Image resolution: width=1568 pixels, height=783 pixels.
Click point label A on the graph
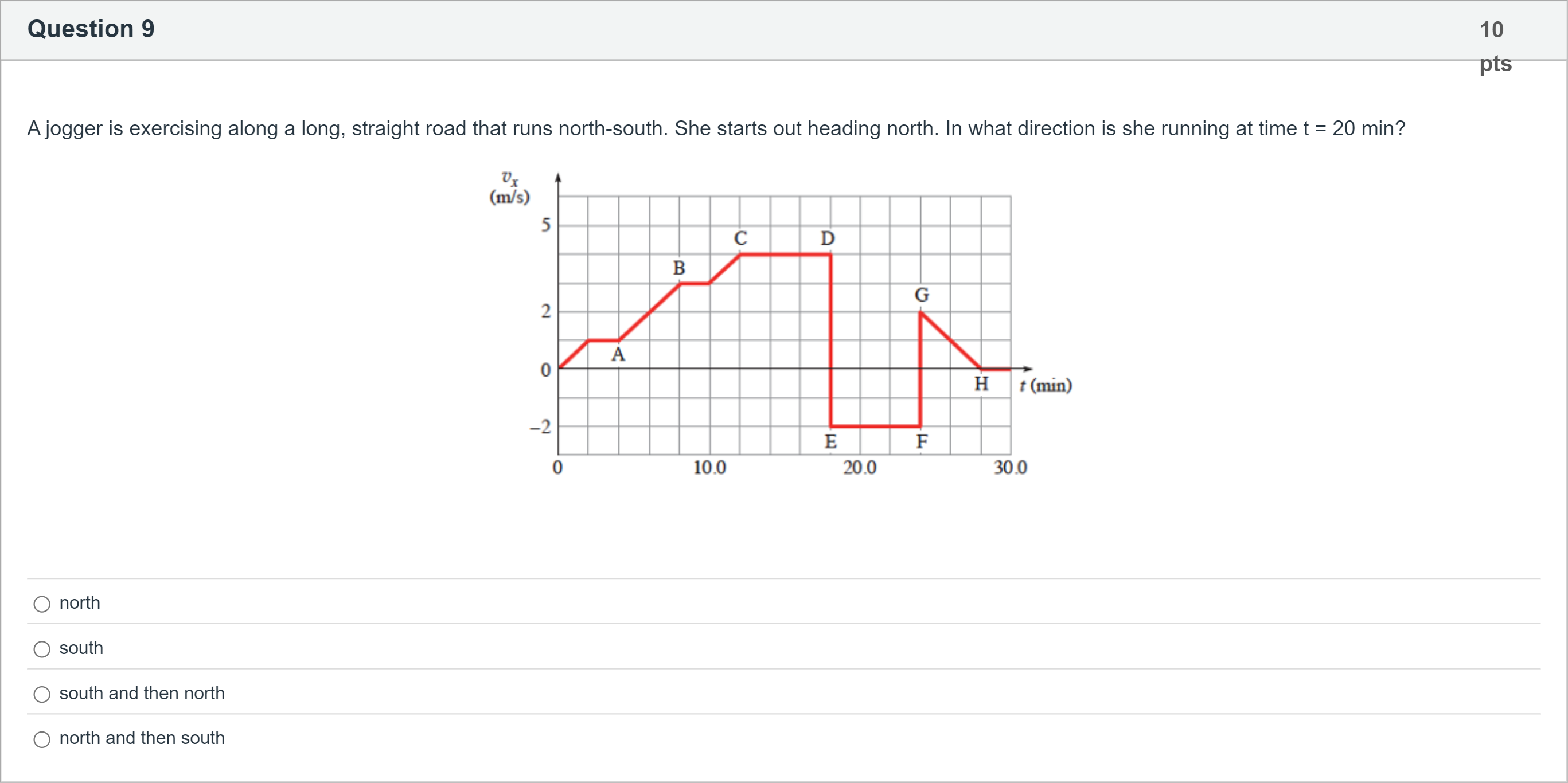[x=618, y=354]
